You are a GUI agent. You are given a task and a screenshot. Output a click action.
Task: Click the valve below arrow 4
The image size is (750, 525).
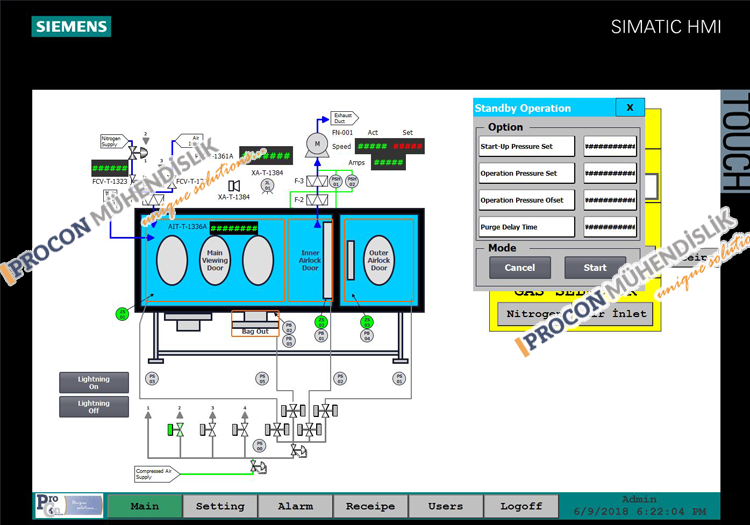[241, 430]
